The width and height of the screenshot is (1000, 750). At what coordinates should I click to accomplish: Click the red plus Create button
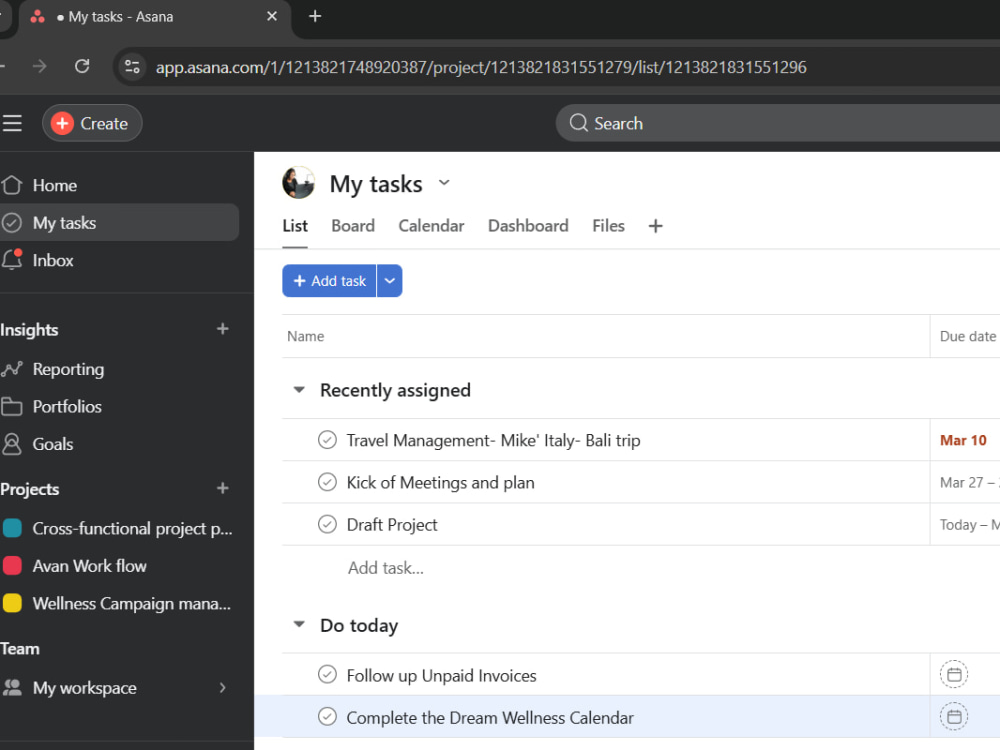tap(92, 123)
